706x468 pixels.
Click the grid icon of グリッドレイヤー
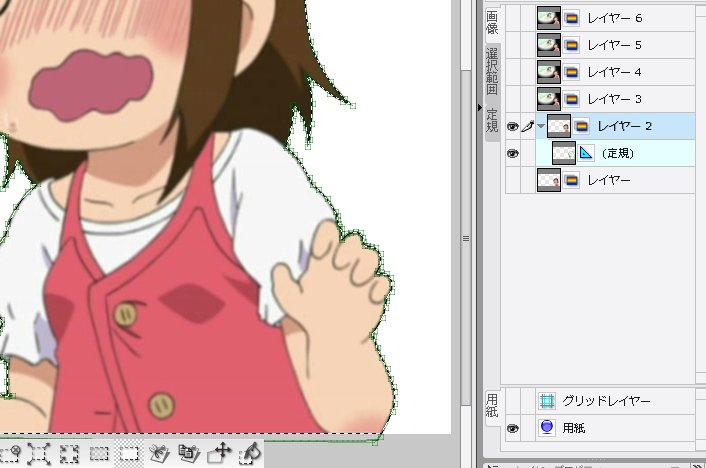tap(547, 400)
